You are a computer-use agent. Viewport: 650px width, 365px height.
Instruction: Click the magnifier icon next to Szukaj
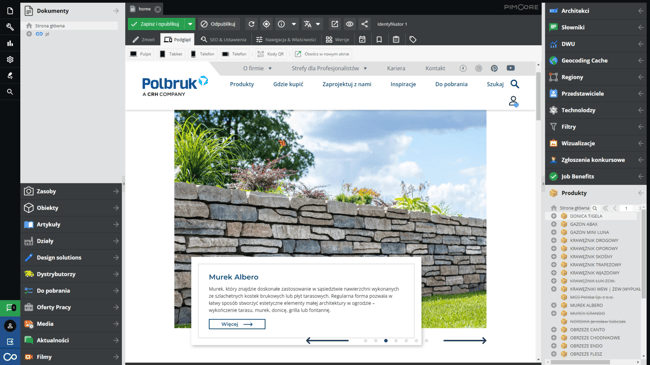tap(514, 84)
